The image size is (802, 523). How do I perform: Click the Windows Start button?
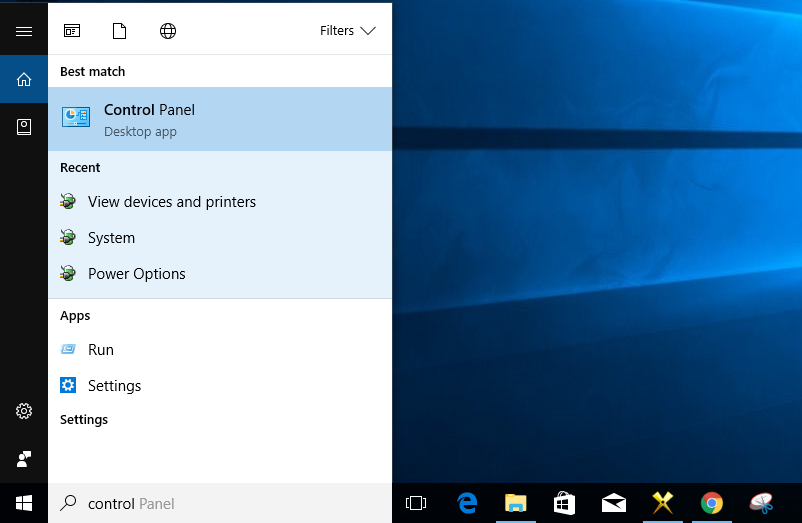pyautogui.click(x=24, y=503)
